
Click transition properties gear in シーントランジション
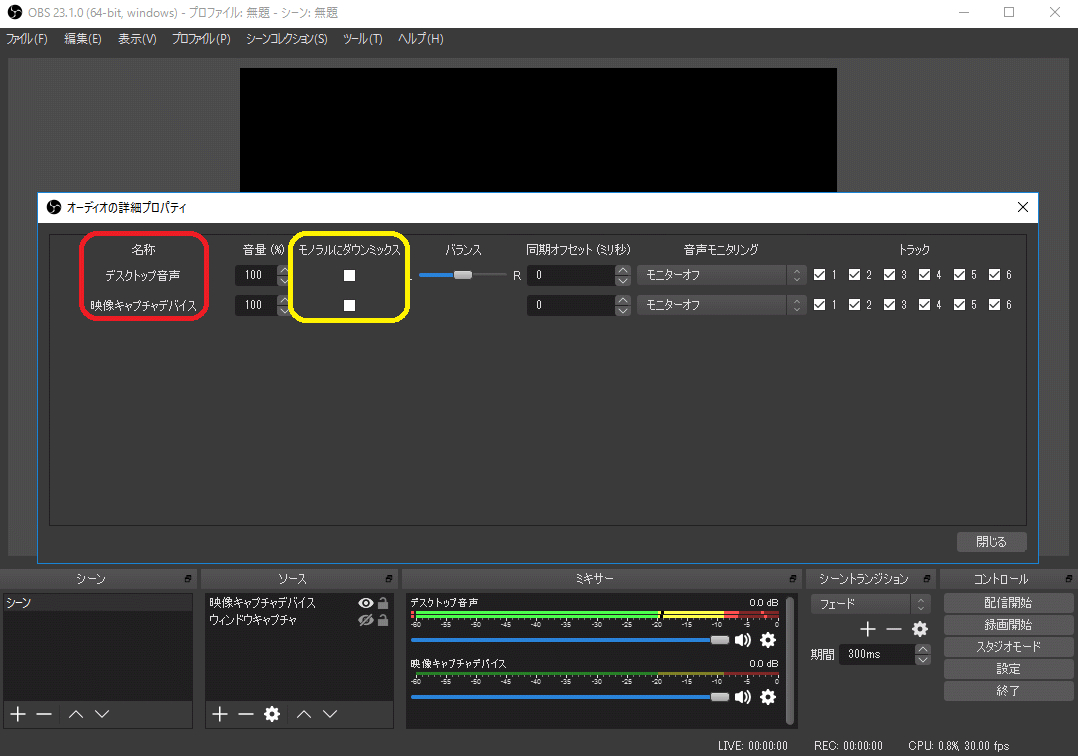(x=920, y=629)
